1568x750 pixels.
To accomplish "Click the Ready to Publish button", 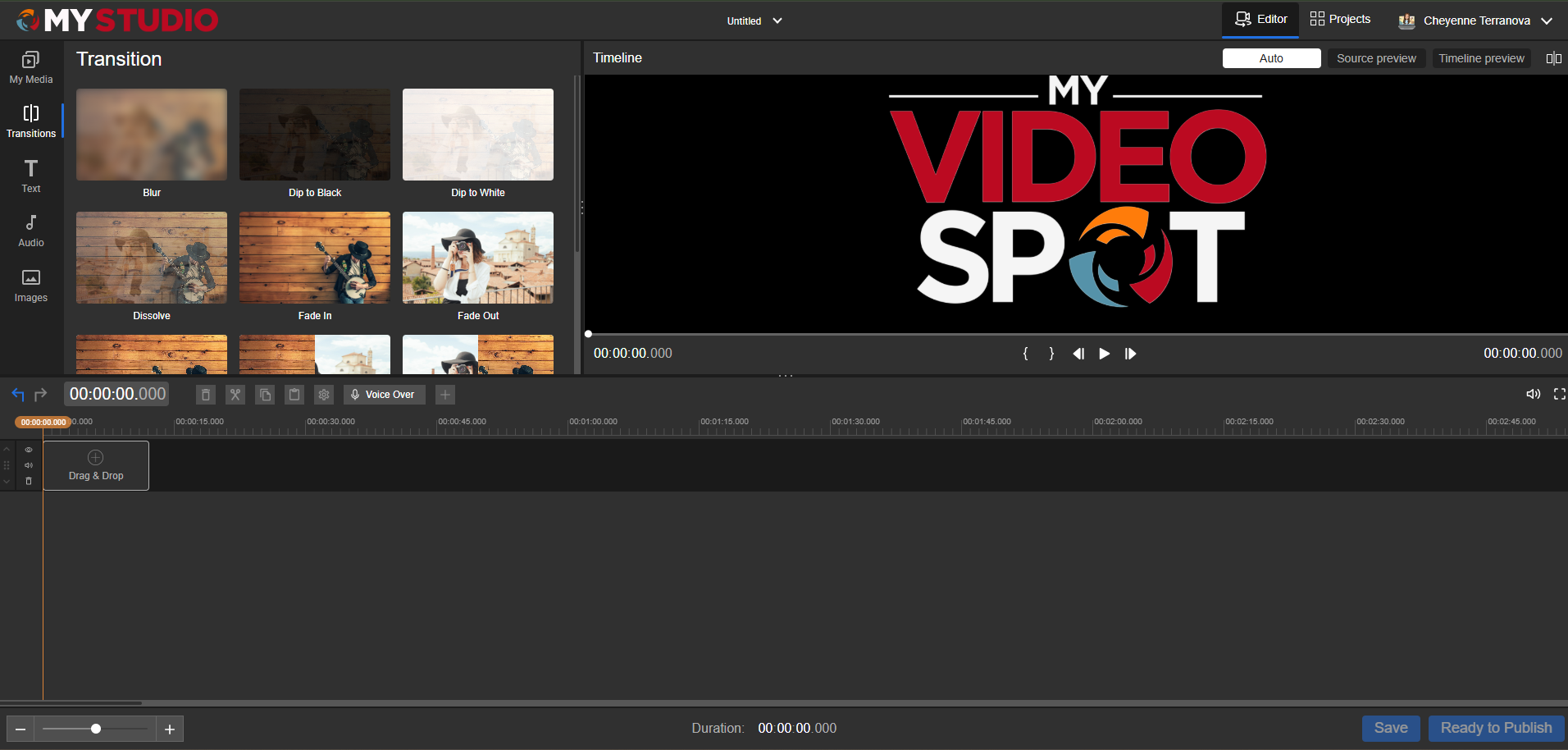I will point(1496,728).
